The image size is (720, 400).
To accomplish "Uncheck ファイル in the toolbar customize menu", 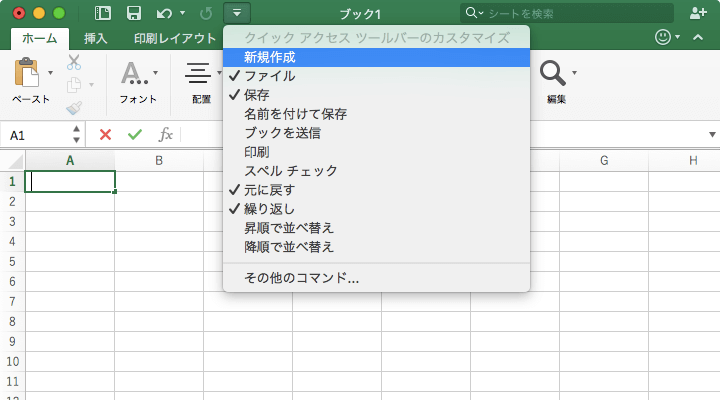I will tap(269, 76).
